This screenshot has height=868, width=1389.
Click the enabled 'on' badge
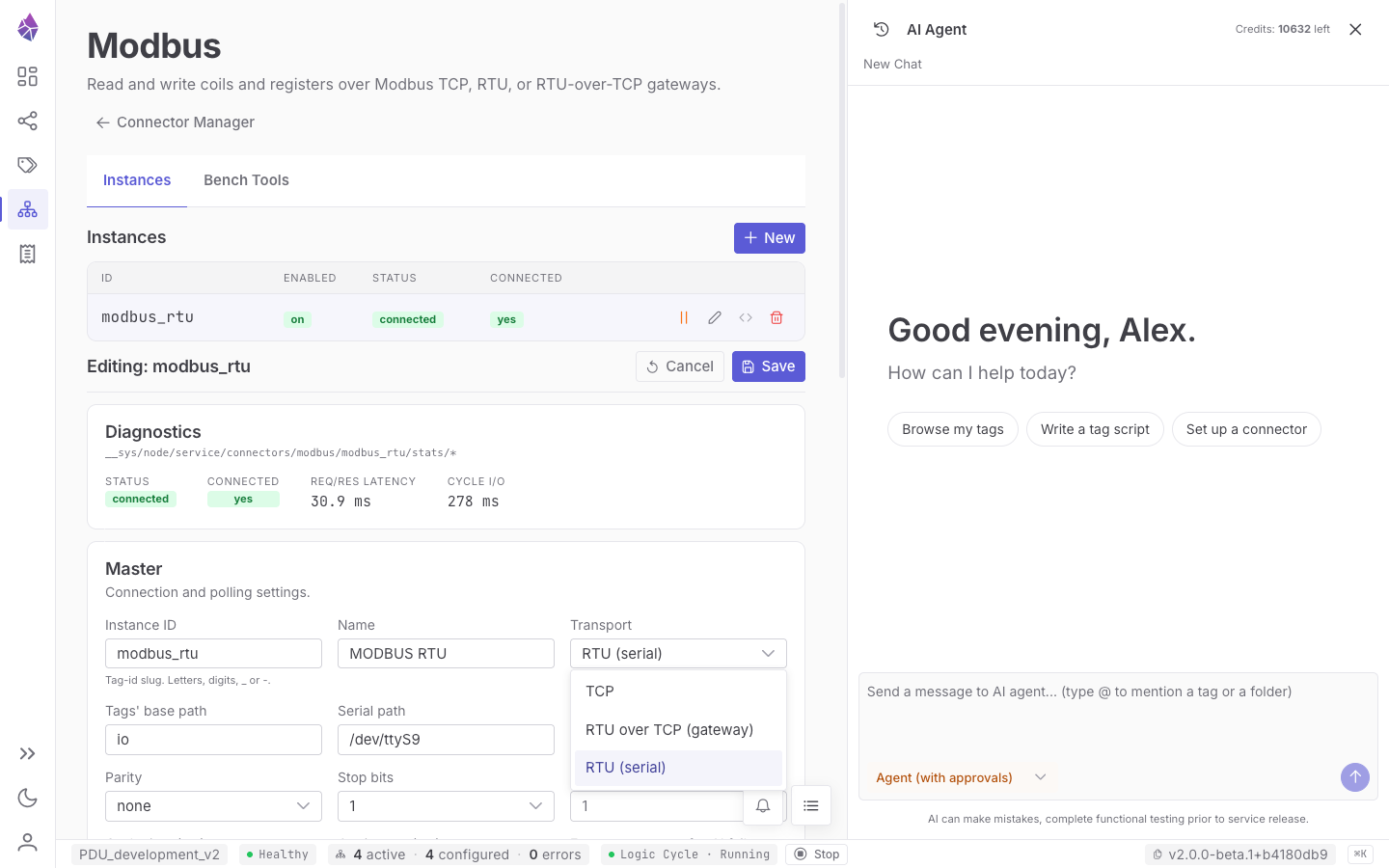coord(297,319)
